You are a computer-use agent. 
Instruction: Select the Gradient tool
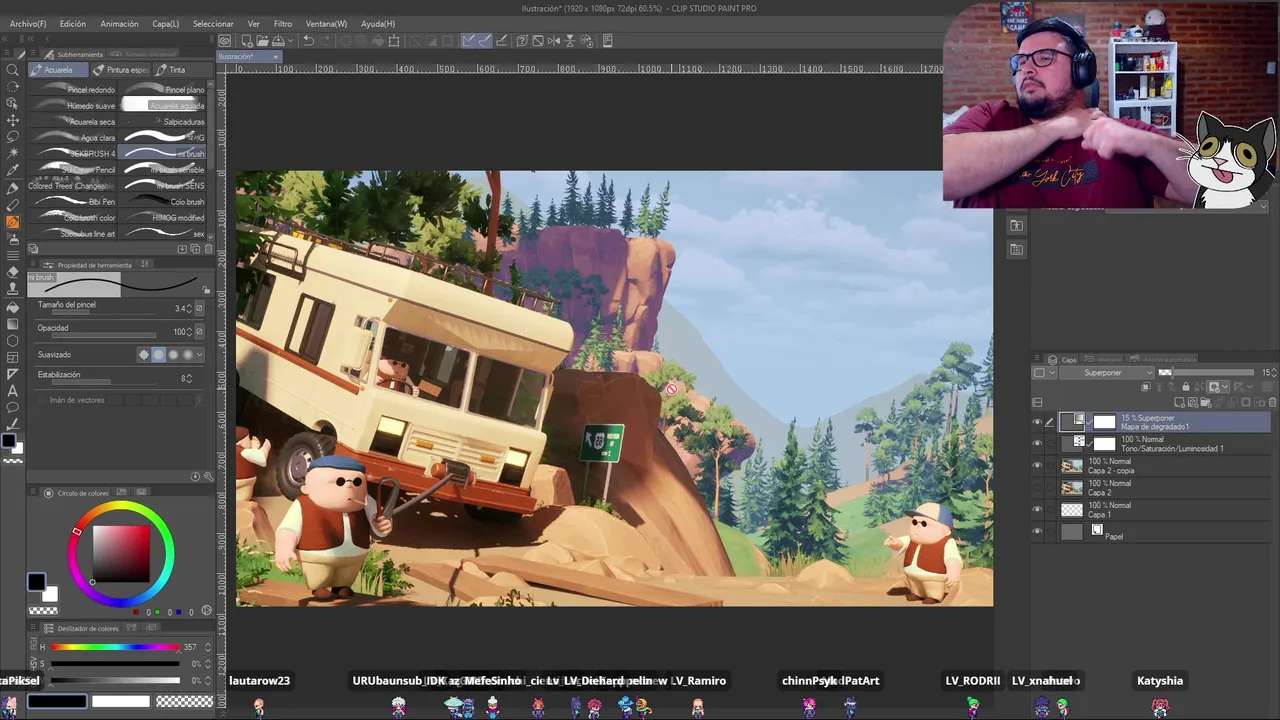tap(12, 324)
